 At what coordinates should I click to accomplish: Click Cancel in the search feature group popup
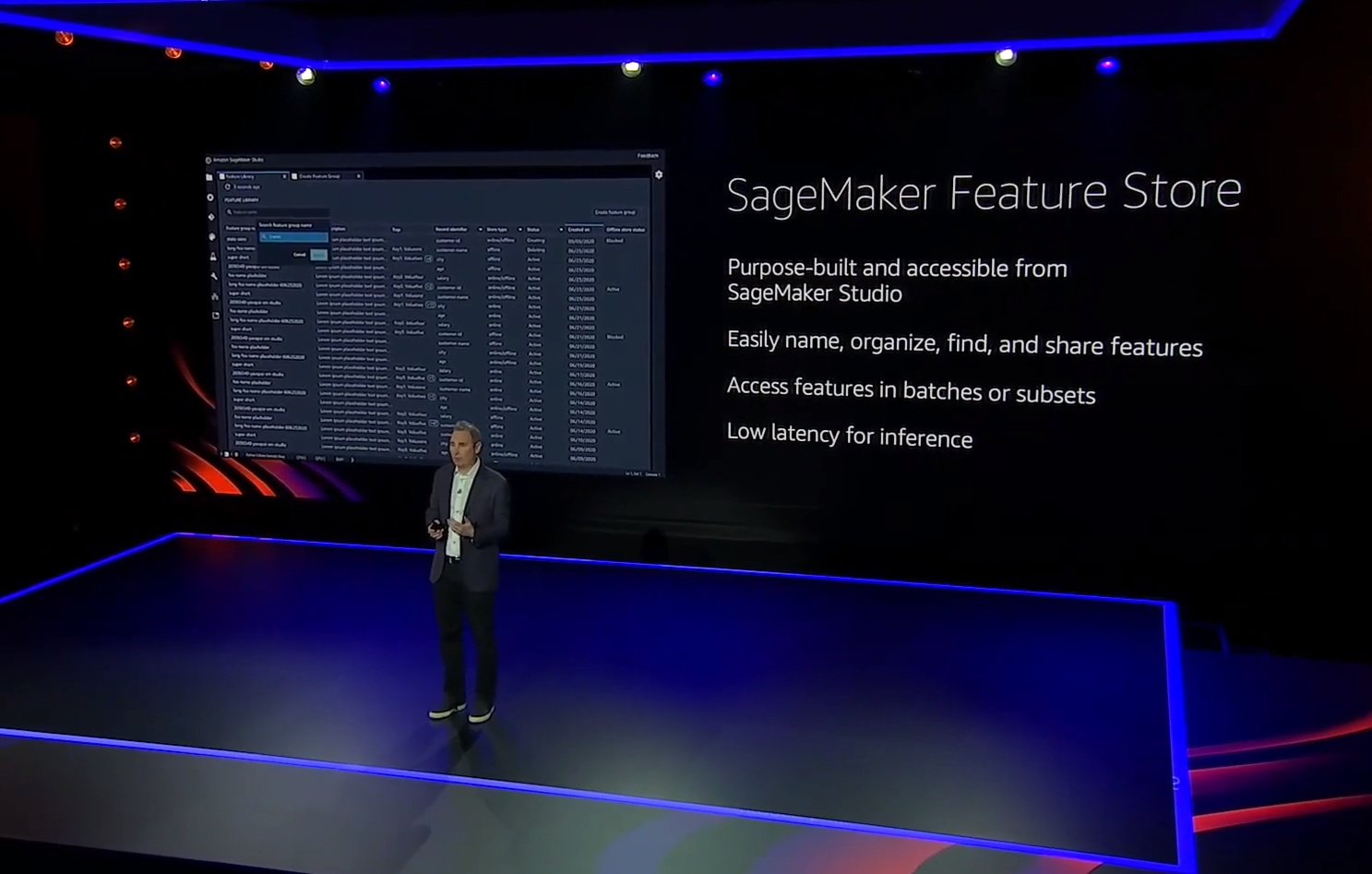299,255
